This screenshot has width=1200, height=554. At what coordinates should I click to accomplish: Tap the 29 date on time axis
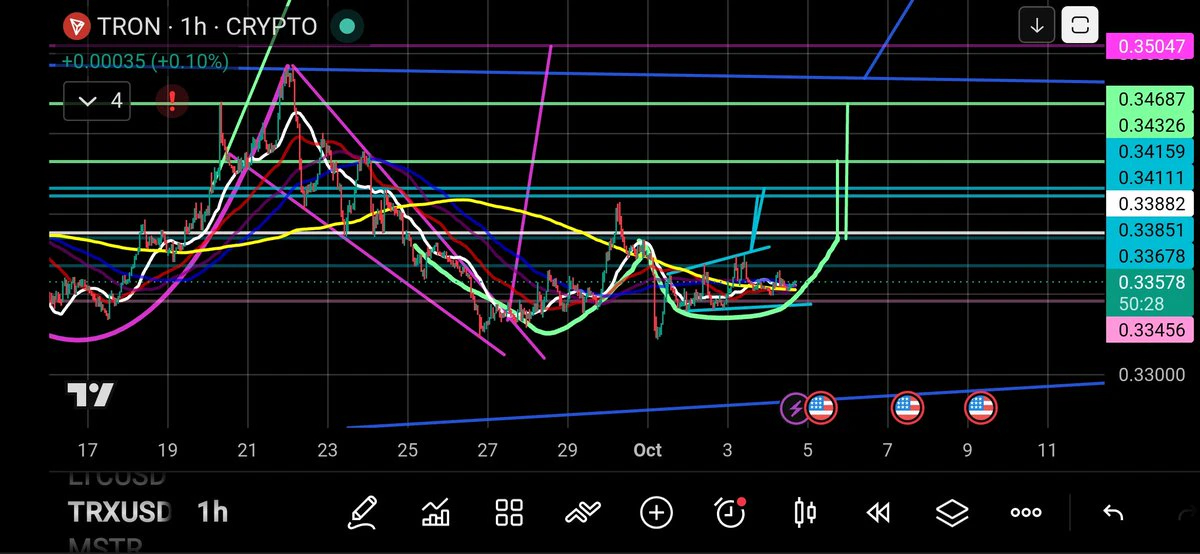pyautogui.click(x=567, y=450)
